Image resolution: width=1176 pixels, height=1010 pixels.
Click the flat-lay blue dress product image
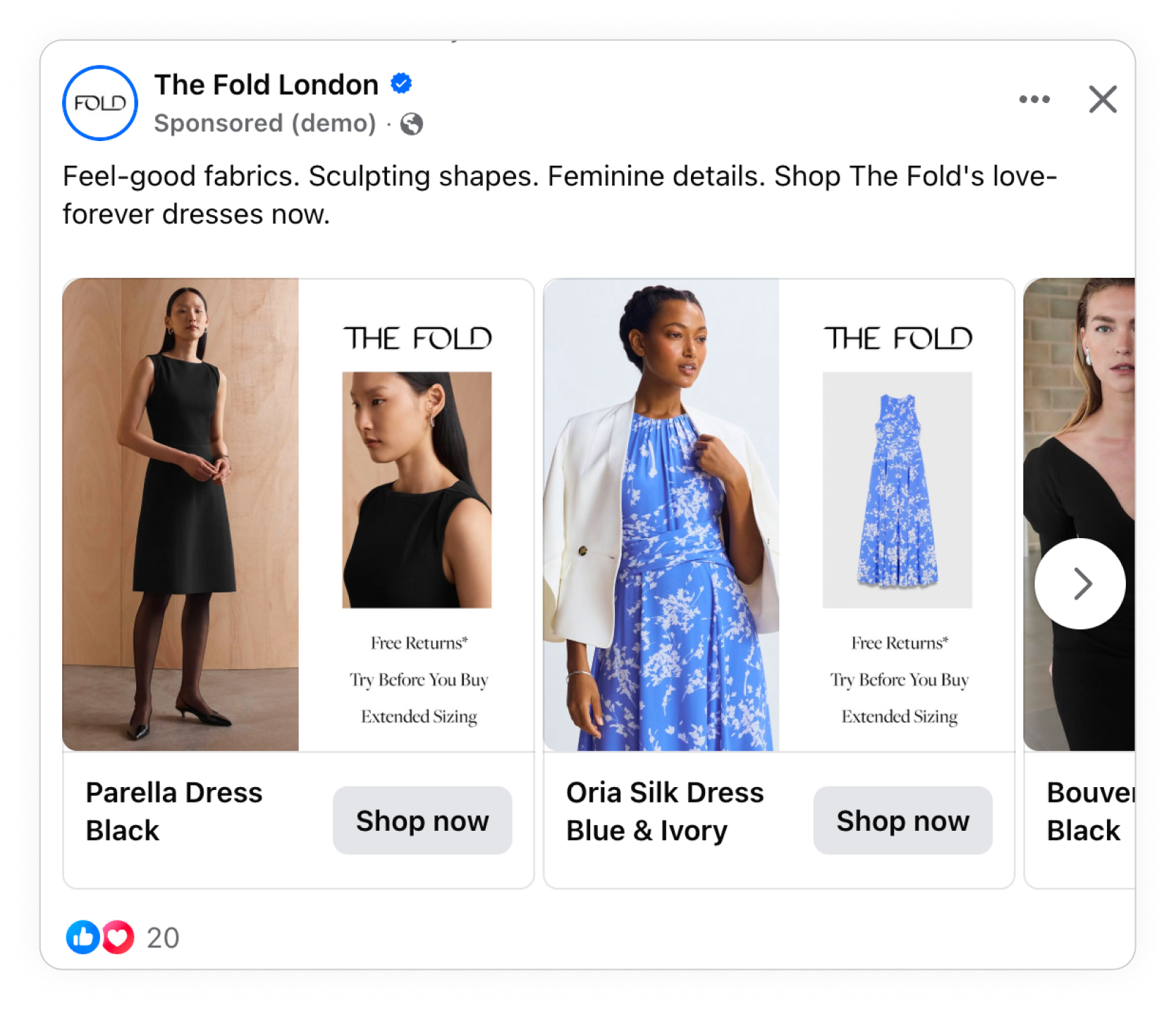tap(897, 489)
